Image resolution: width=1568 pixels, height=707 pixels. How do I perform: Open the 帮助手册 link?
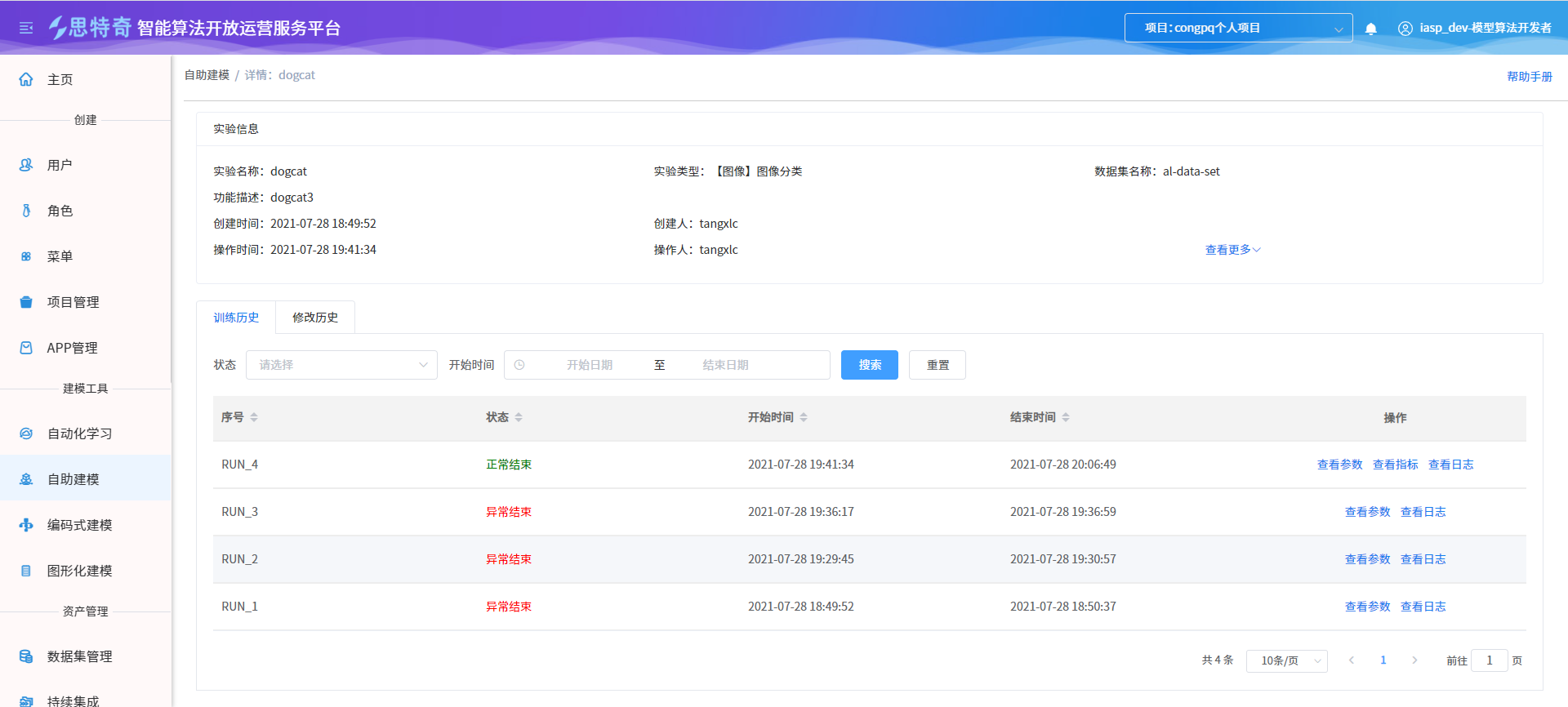pos(1530,77)
